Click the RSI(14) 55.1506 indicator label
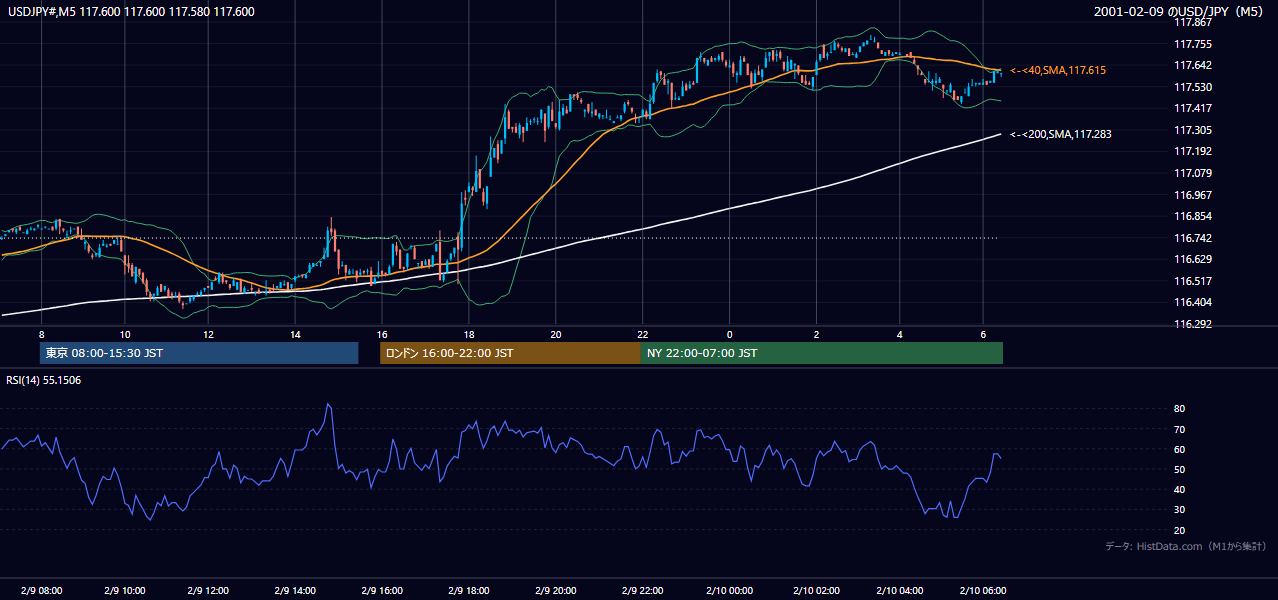Screen dimensions: 1278x600 tap(44, 380)
